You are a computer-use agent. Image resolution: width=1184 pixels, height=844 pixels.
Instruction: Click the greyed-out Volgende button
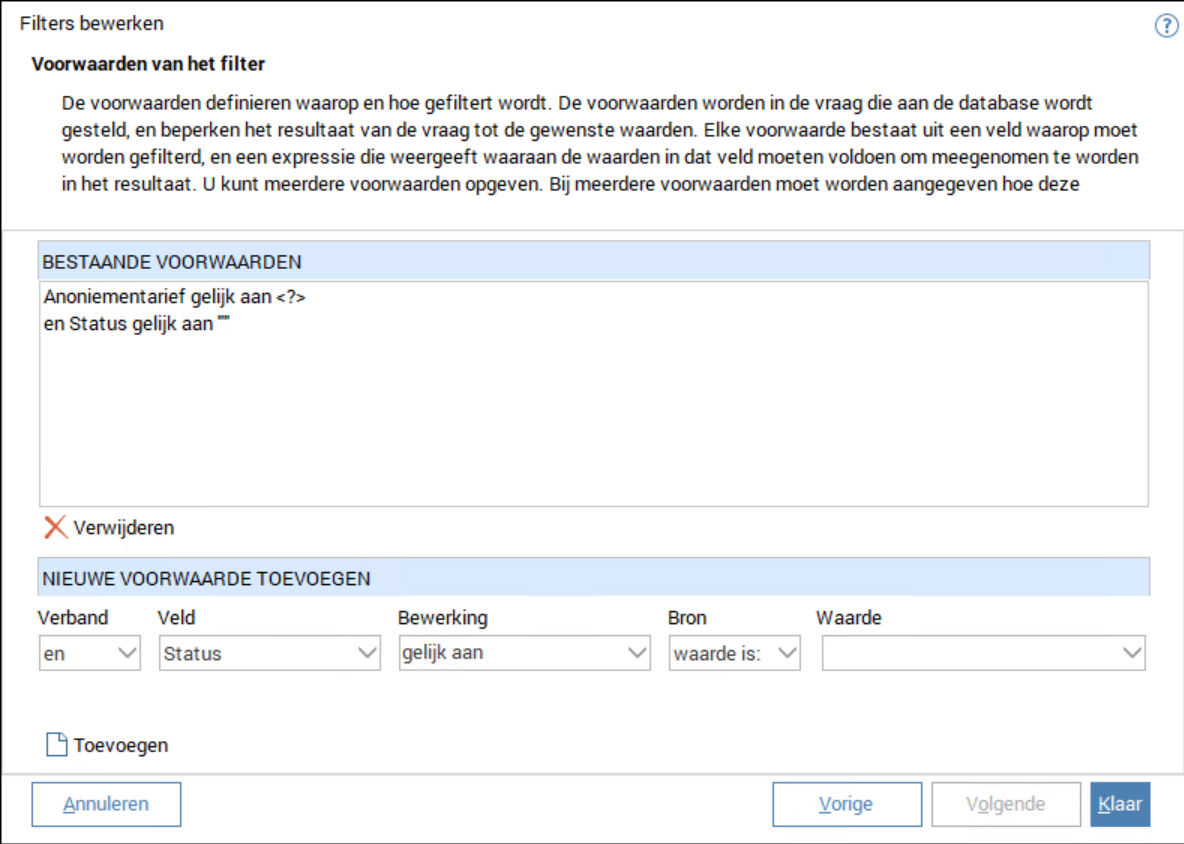(x=1005, y=804)
